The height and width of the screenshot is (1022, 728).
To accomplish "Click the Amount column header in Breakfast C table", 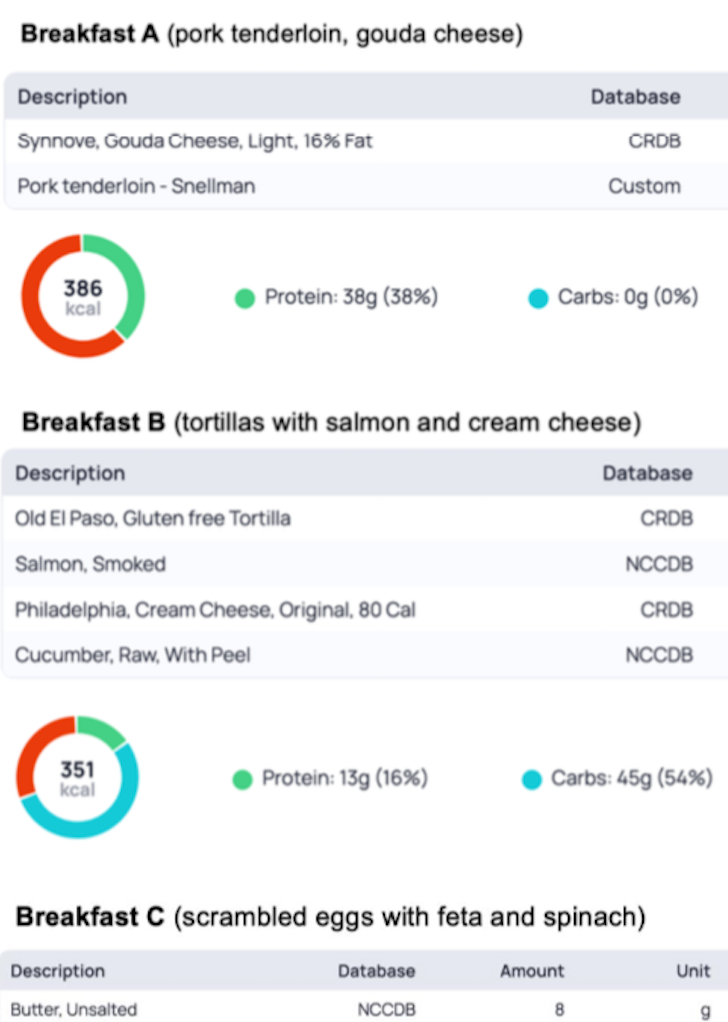I will point(532,971).
